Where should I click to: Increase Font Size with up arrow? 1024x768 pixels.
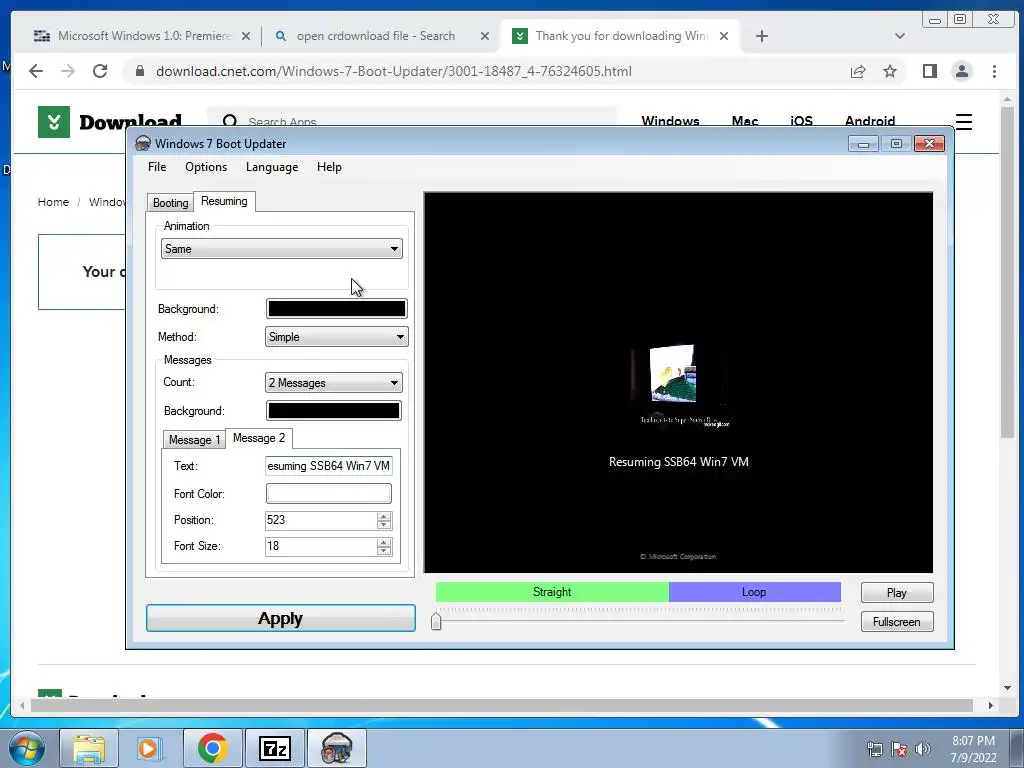click(x=384, y=542)
